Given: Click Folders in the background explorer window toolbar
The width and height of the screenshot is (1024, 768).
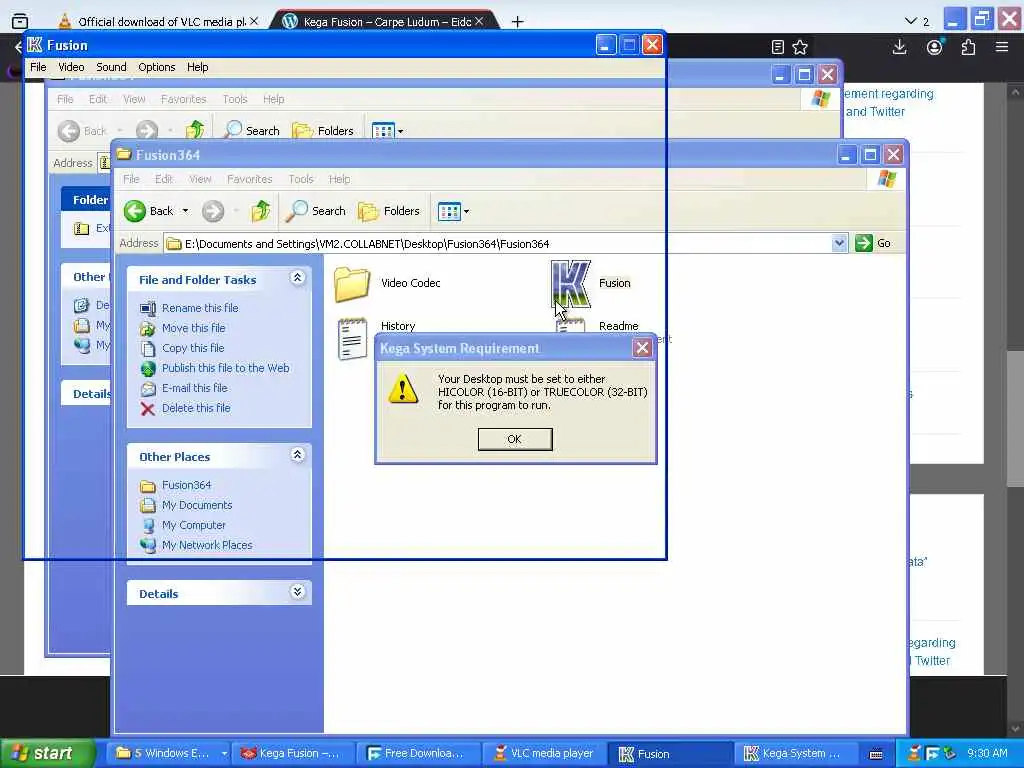Looking at the screenshot, I should click(323, 131).
